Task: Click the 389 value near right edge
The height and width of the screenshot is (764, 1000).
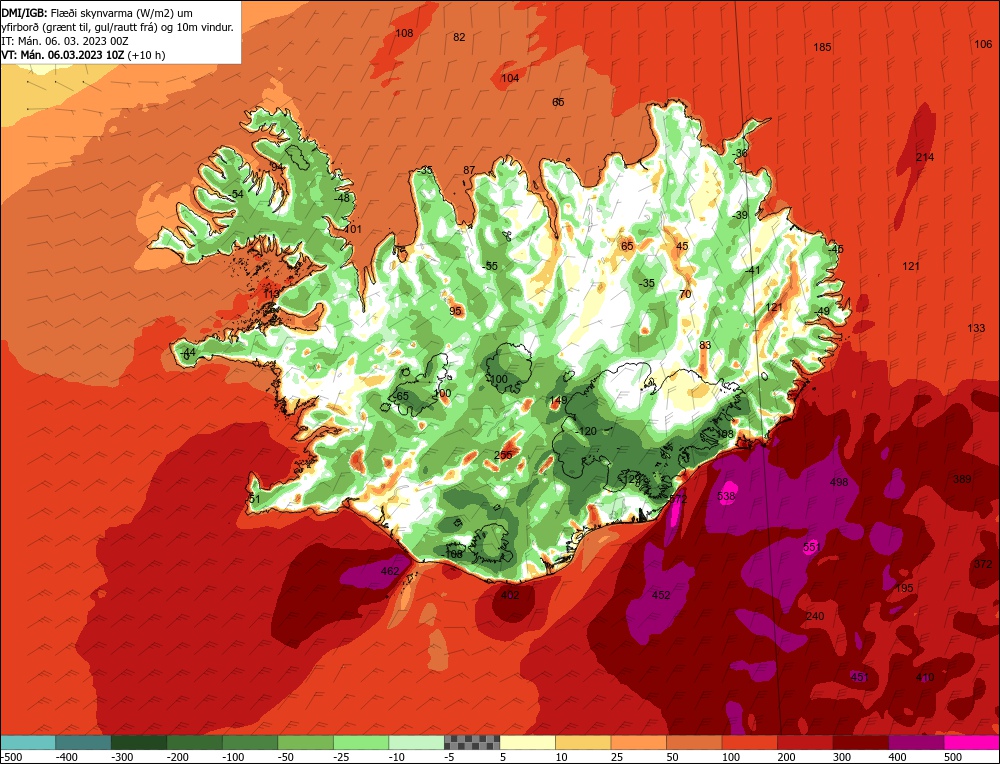Action: pos(962,479)
